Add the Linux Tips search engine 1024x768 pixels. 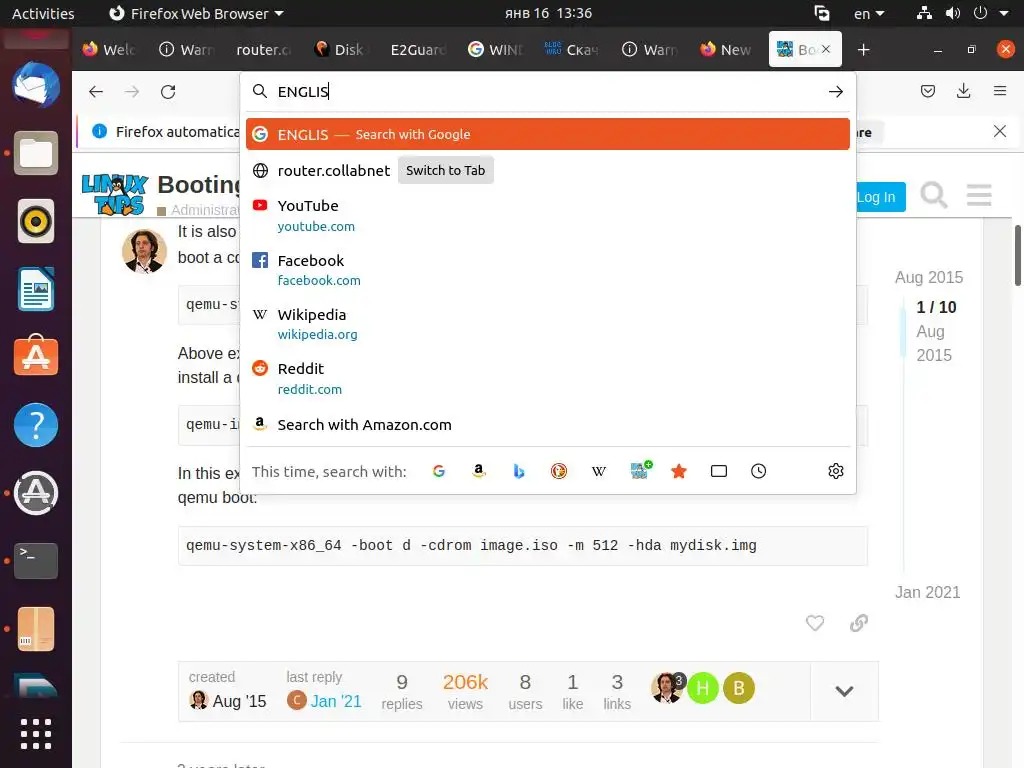click(640, 470)
